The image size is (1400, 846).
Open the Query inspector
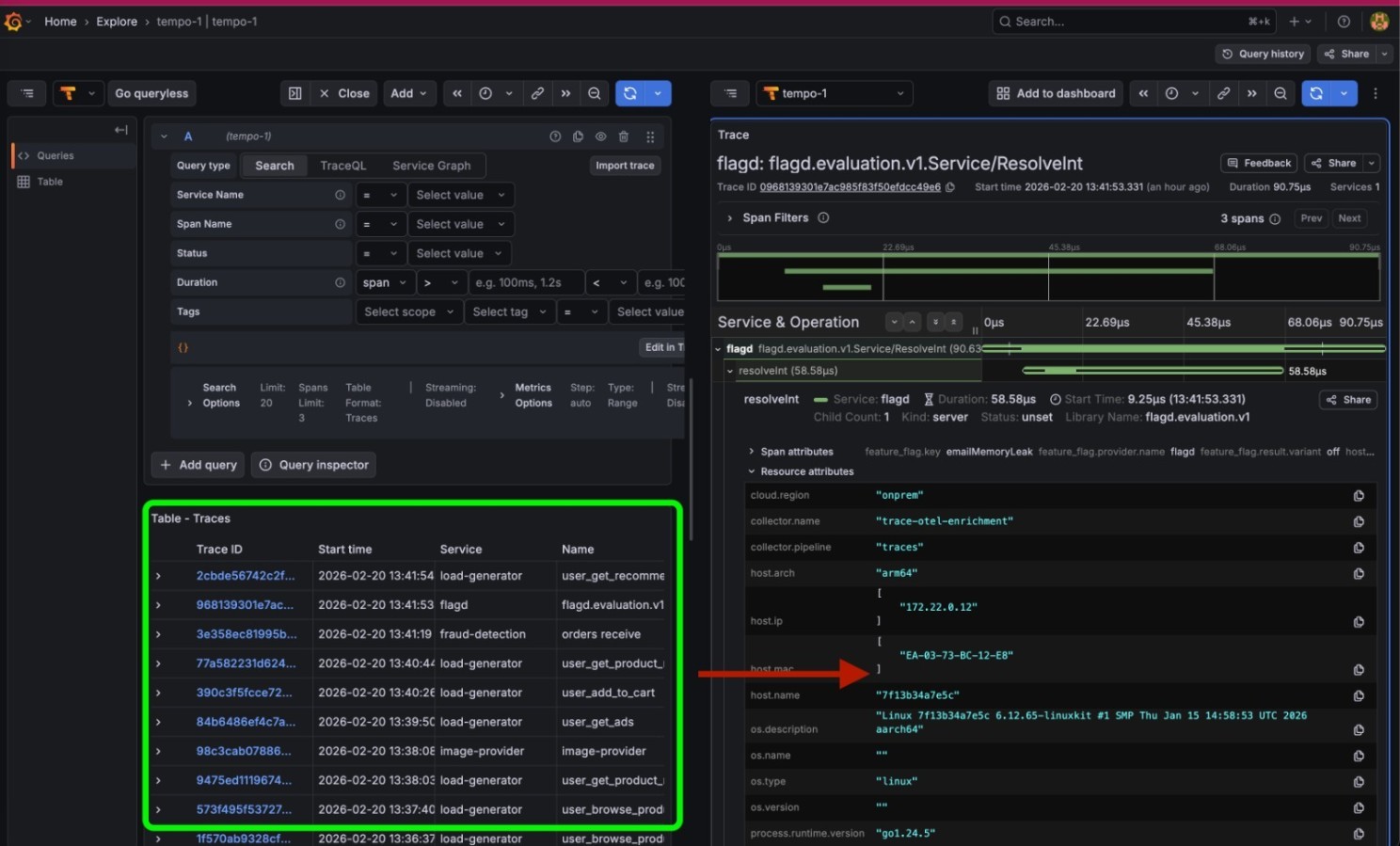314,465
